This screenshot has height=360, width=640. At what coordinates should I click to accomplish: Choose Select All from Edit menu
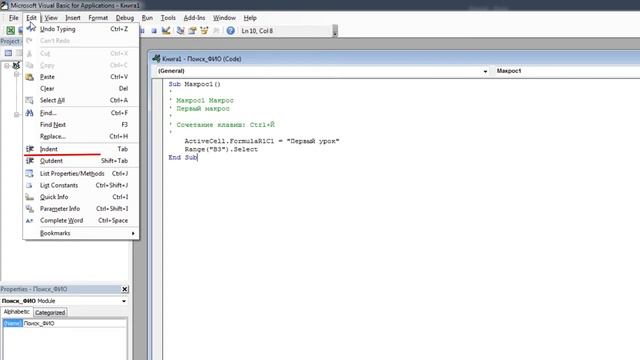click(81, 100)
